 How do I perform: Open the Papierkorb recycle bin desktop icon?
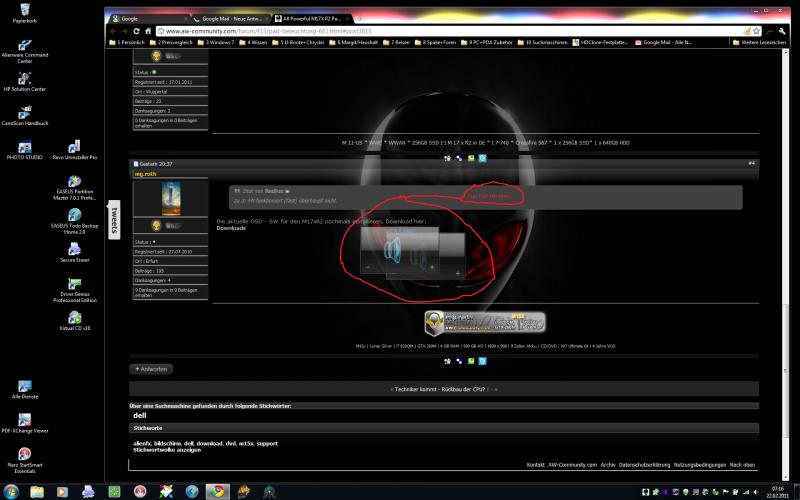click(x=24, y=13)
